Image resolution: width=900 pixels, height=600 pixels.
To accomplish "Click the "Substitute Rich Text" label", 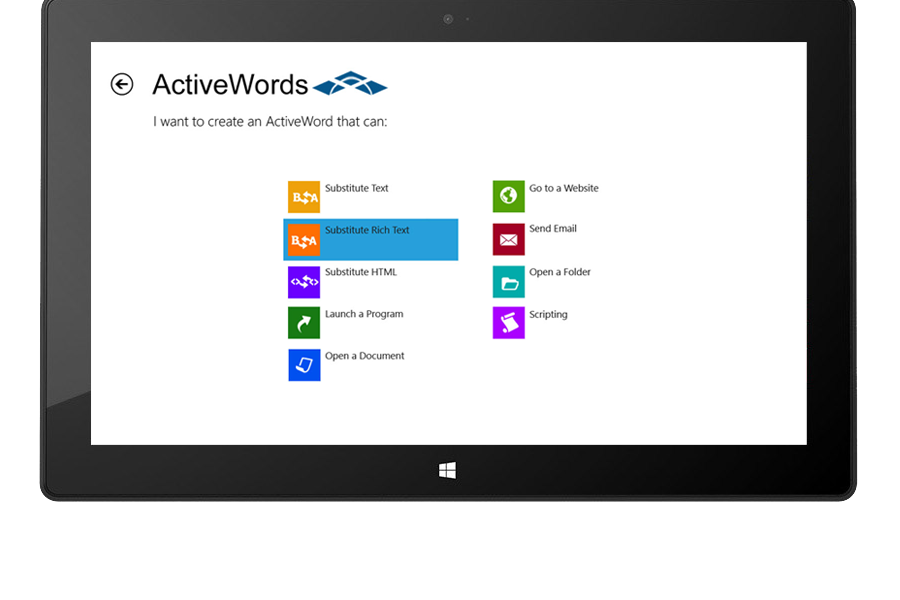I will pyautogui.click(x=367, y=230).
